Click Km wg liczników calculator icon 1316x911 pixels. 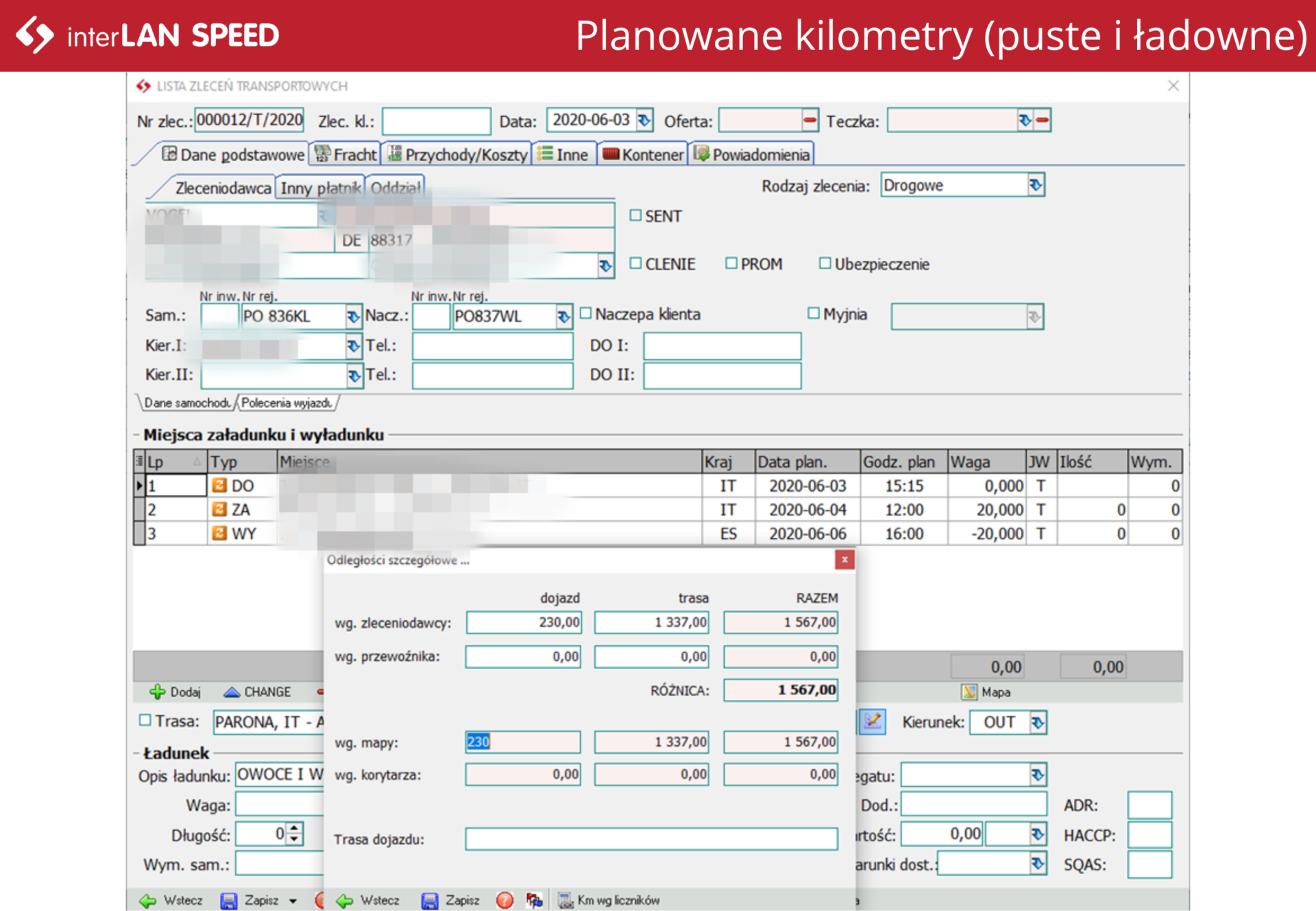pyautogui.click(x=565, y=900)
